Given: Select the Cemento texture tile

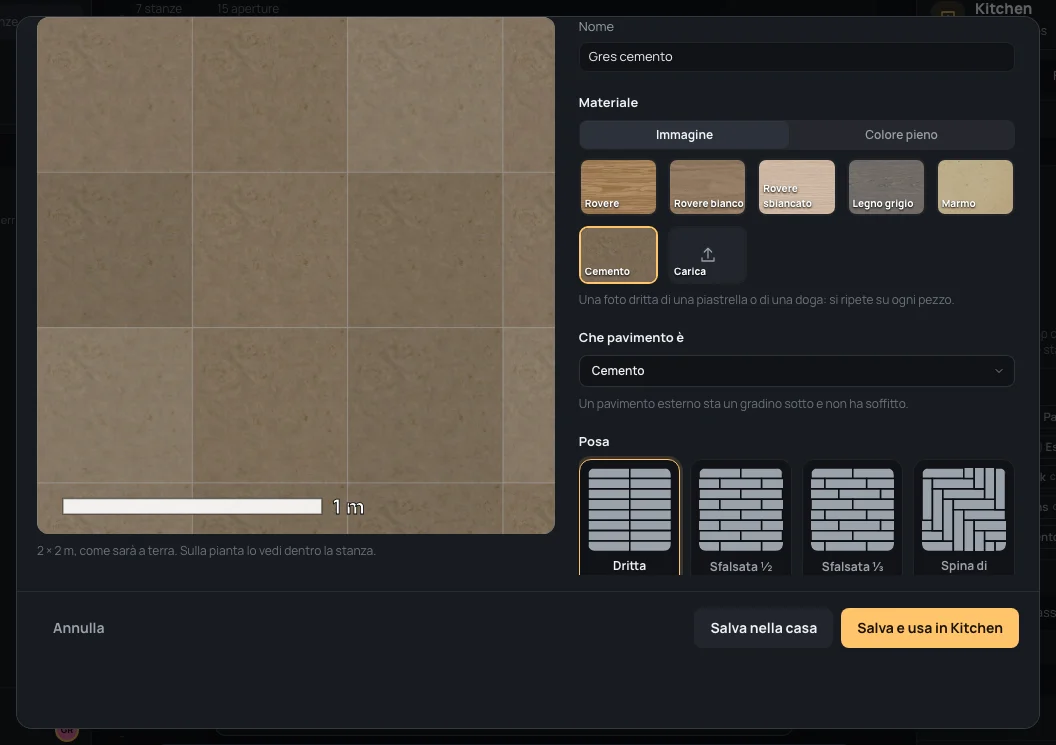Looking at the screenshot, I should click(x=618, y=255).
